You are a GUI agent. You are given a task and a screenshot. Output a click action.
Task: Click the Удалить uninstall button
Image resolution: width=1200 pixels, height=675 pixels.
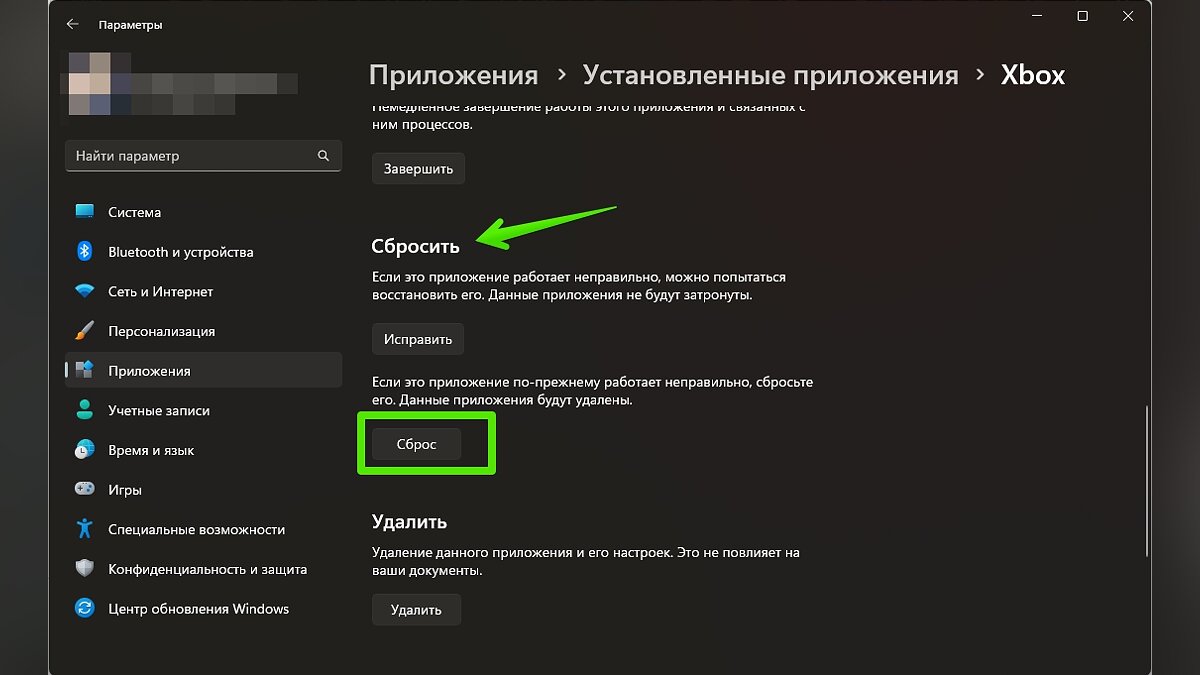(416, 609)
